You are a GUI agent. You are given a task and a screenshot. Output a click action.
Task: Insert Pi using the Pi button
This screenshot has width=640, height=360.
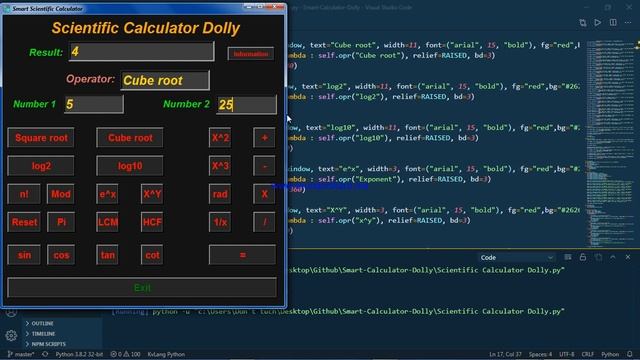tap(61, 222)
